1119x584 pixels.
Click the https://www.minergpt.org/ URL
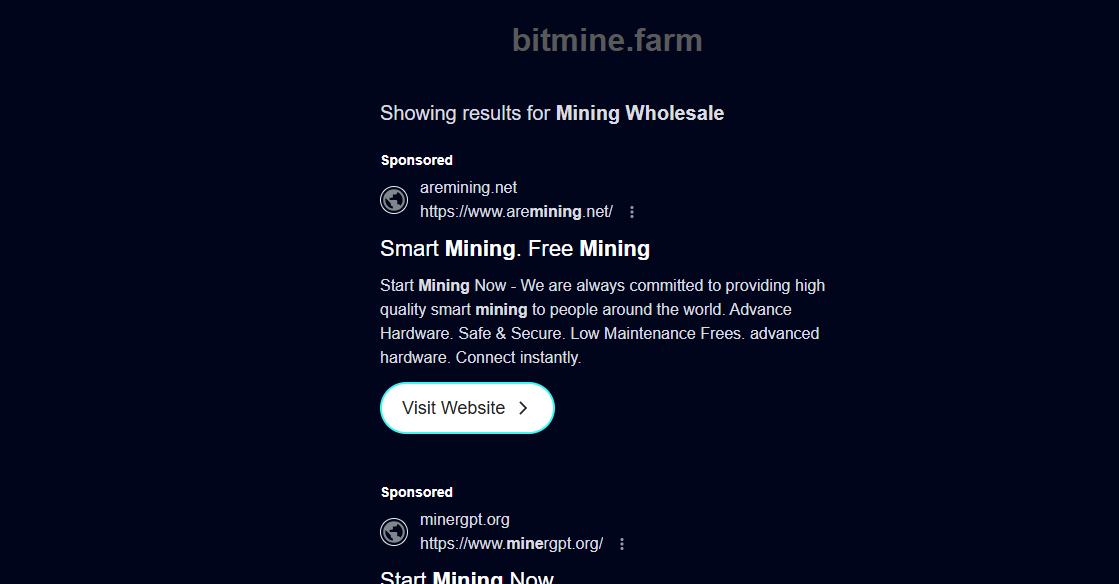tap(511, 544)
